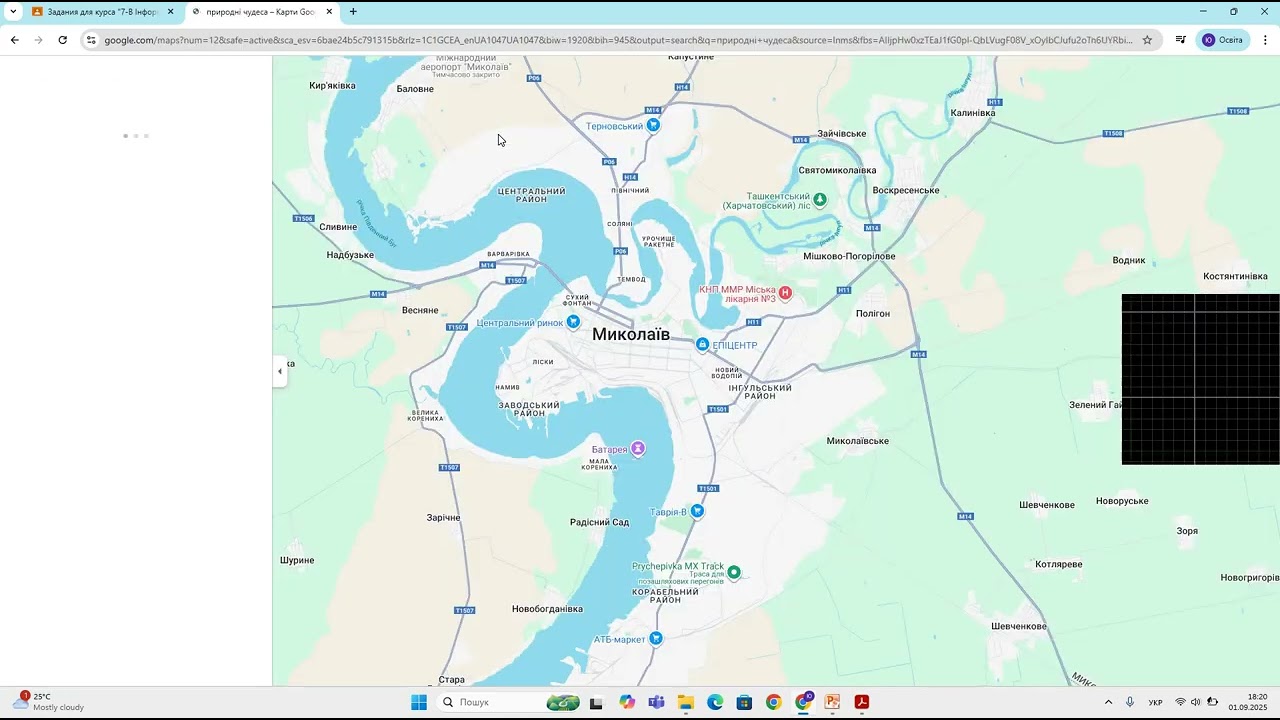Click the ЦЕНТРАЛЬНИЙ РАЙОН district label
Image resolution: width=1280 pixels, height=720 pixels.
(x=532, y=195)
